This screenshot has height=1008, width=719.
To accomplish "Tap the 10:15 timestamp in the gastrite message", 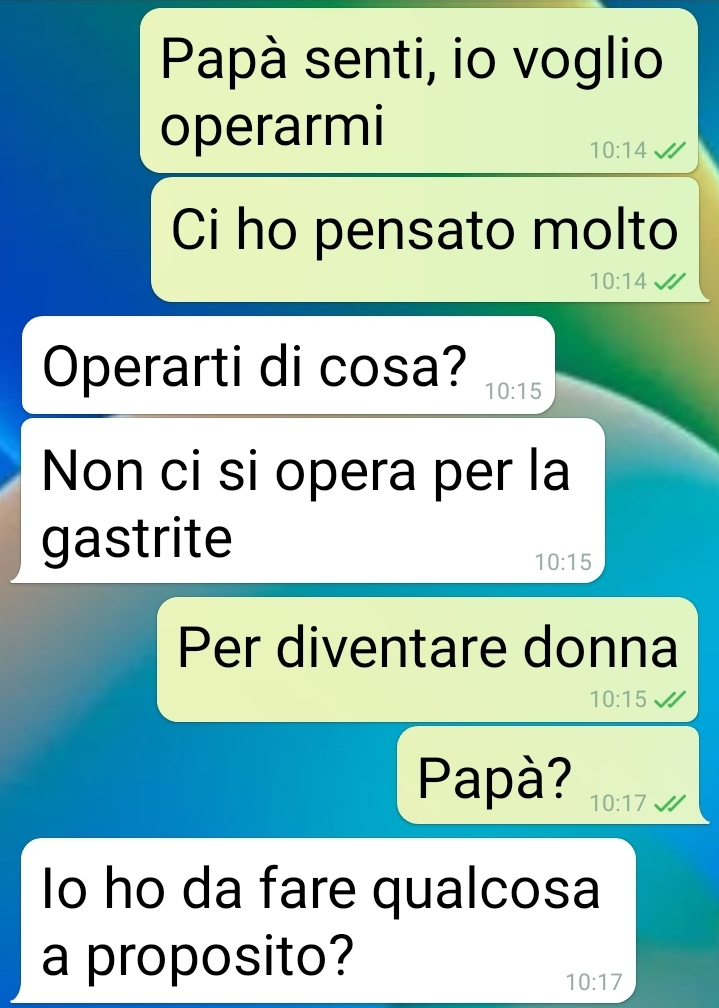I will tap(563, 562).
